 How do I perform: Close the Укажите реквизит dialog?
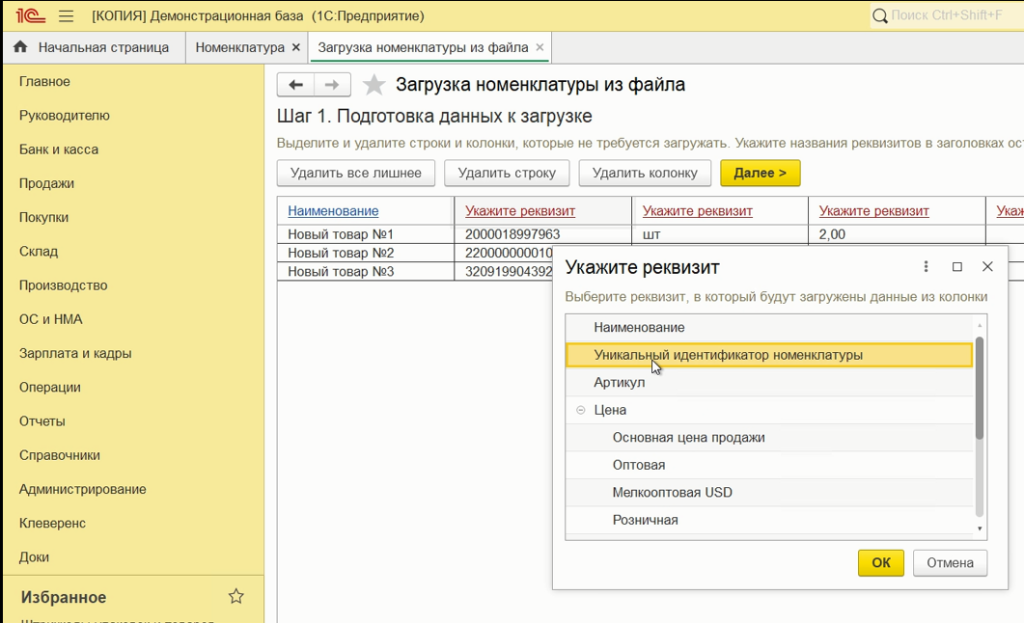click(x=987, y=266)
